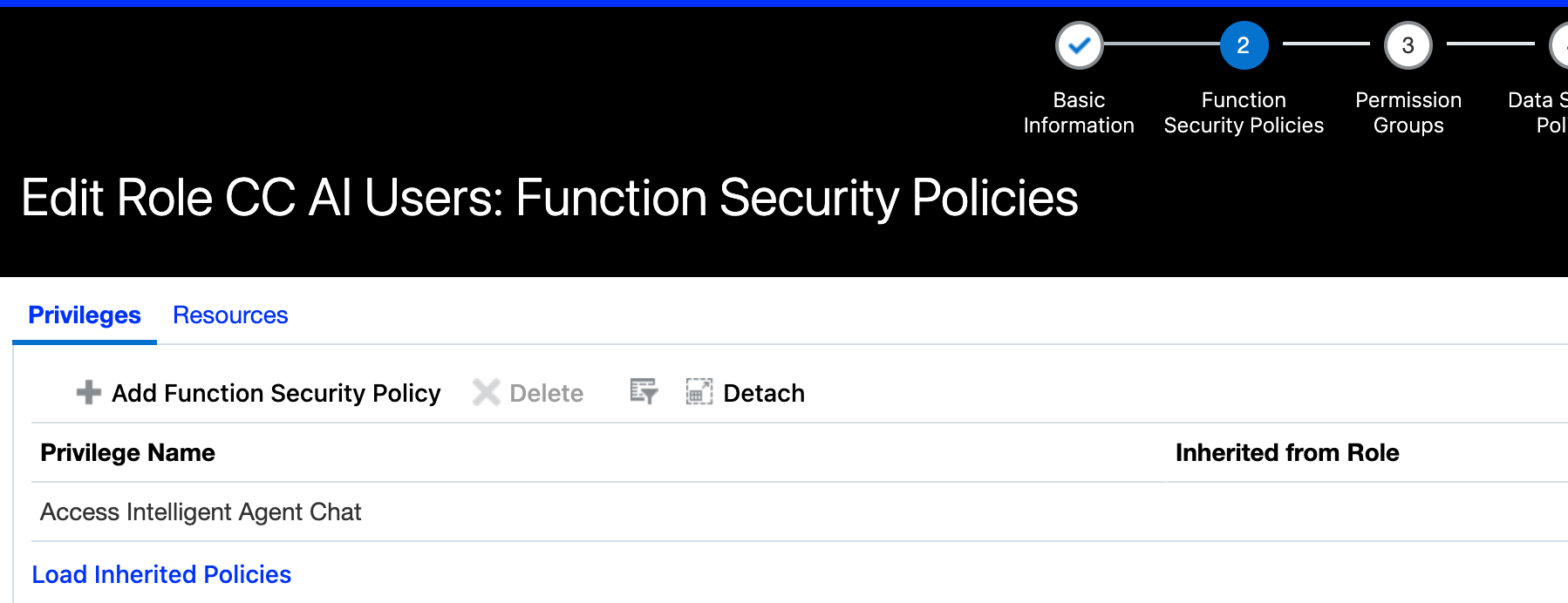Click the Basic Information checkmark step circle
Image resolution: width=1568 pixels, height=603 pixels.
tap(1079, 45)
